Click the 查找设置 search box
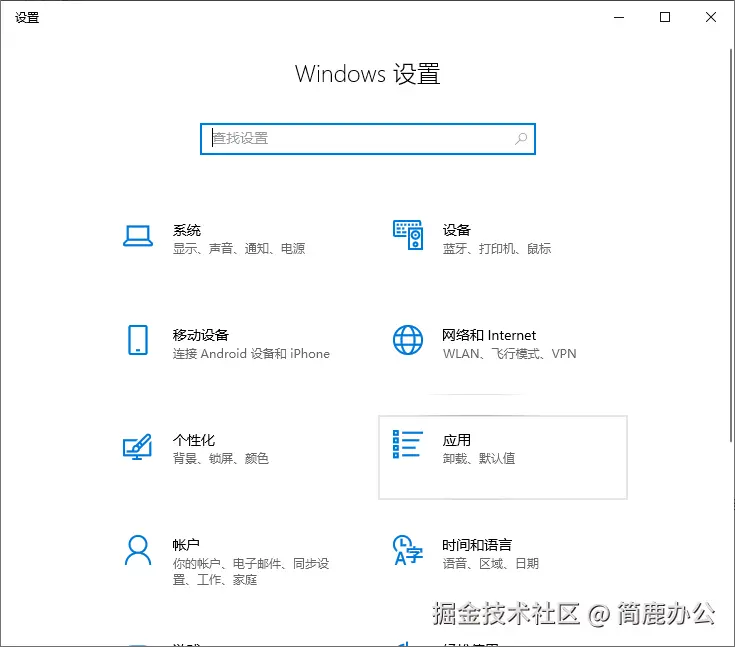The height and width of the screenshot is (647, 735). pos(368,139)
